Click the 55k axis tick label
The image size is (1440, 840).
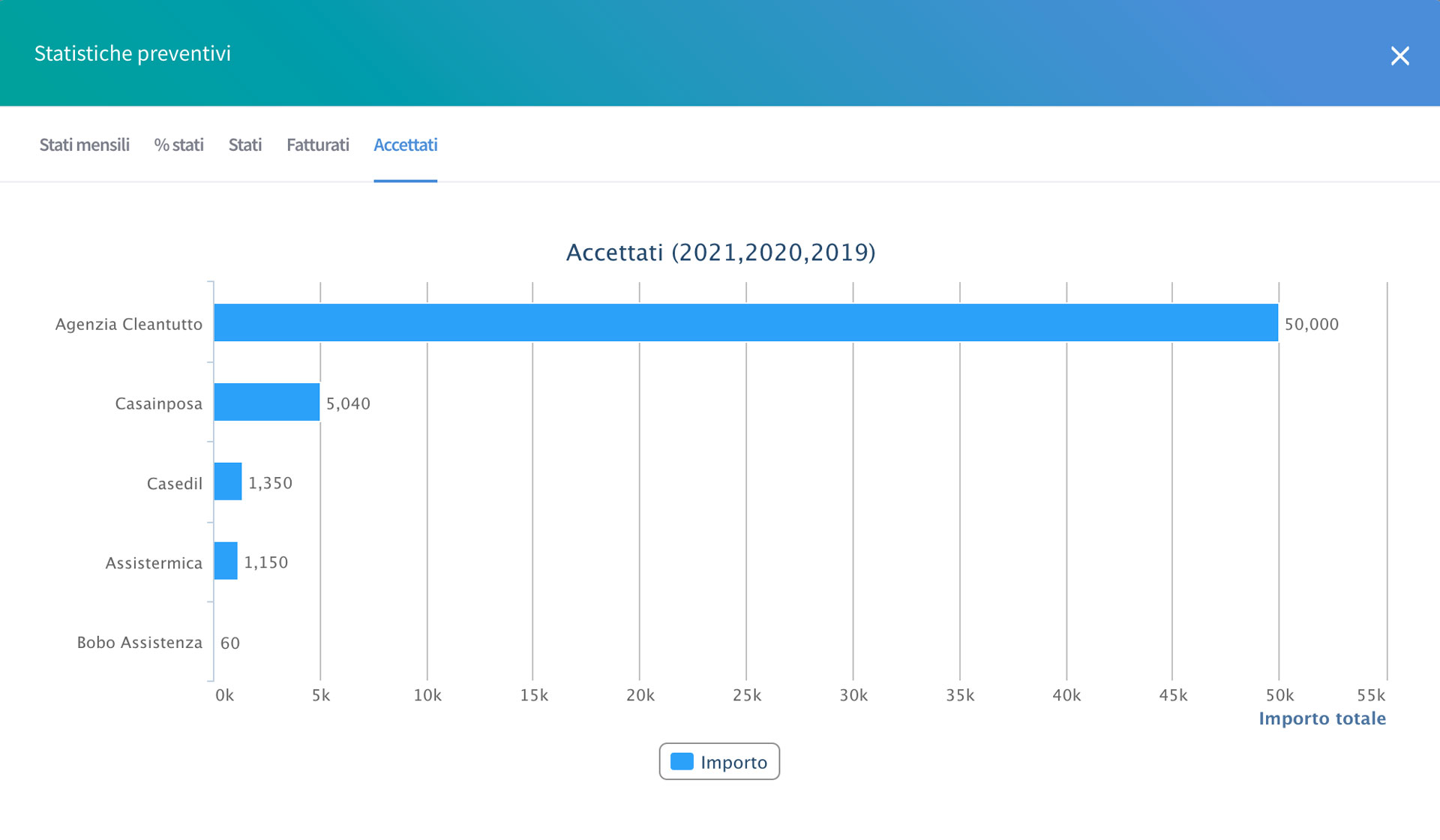point(1371,695)
